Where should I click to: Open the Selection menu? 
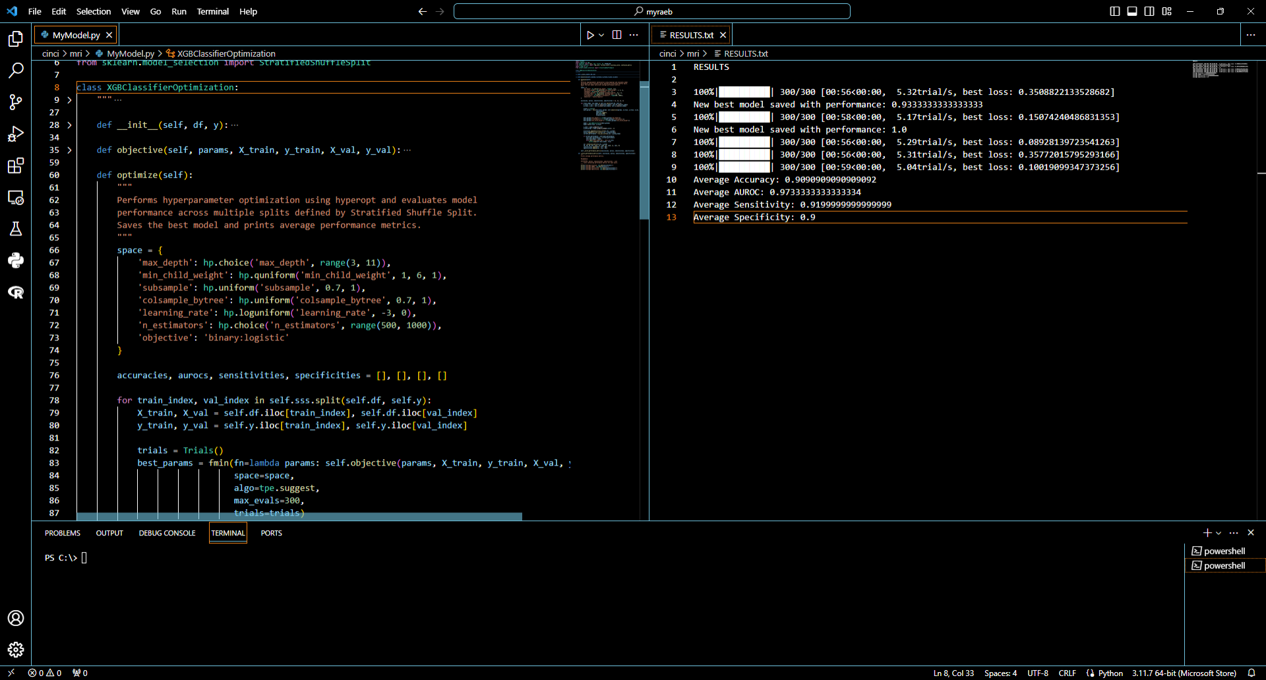pyautogui.click(x=94, y=12)
